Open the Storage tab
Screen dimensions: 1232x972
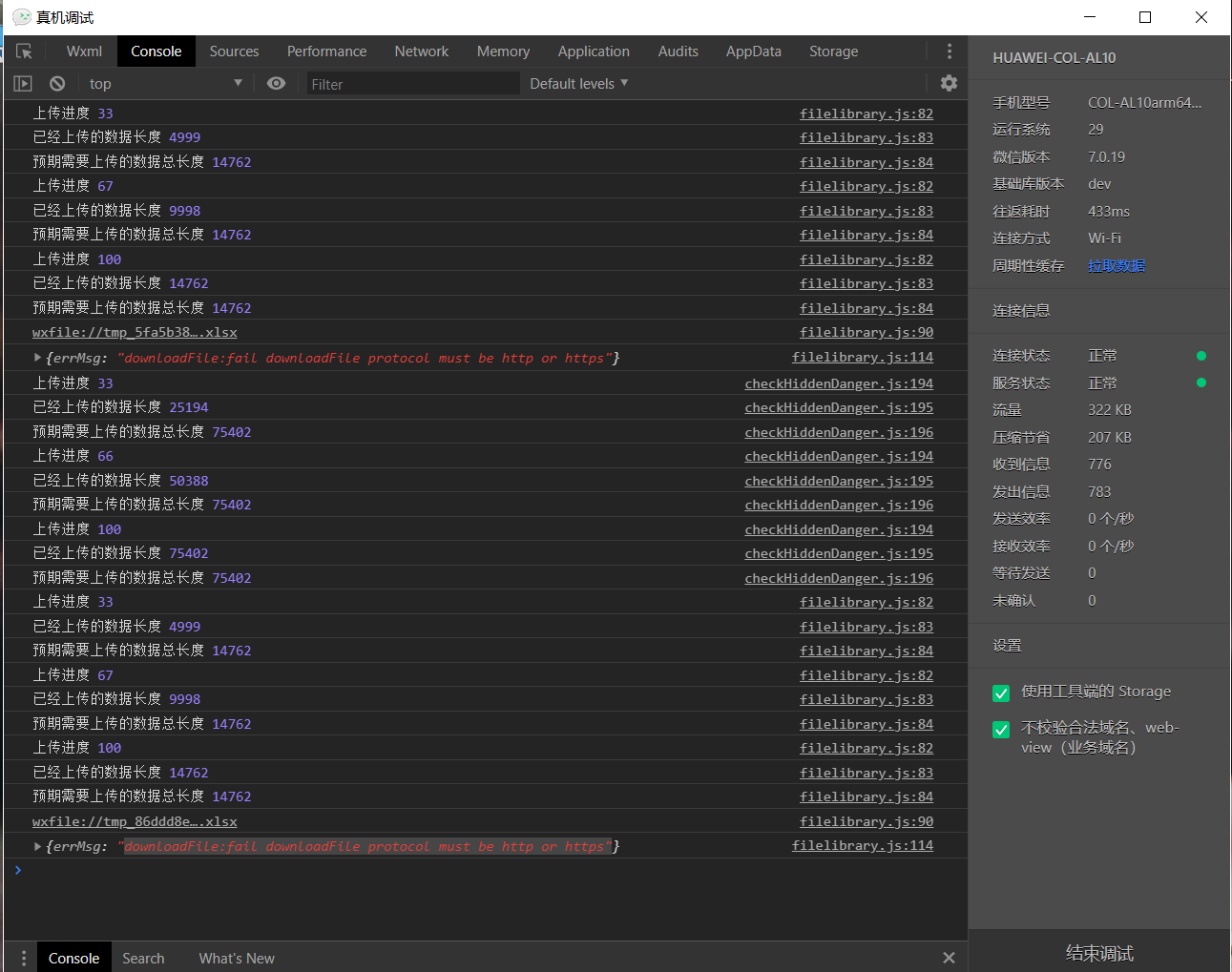[x=834, y=52]
